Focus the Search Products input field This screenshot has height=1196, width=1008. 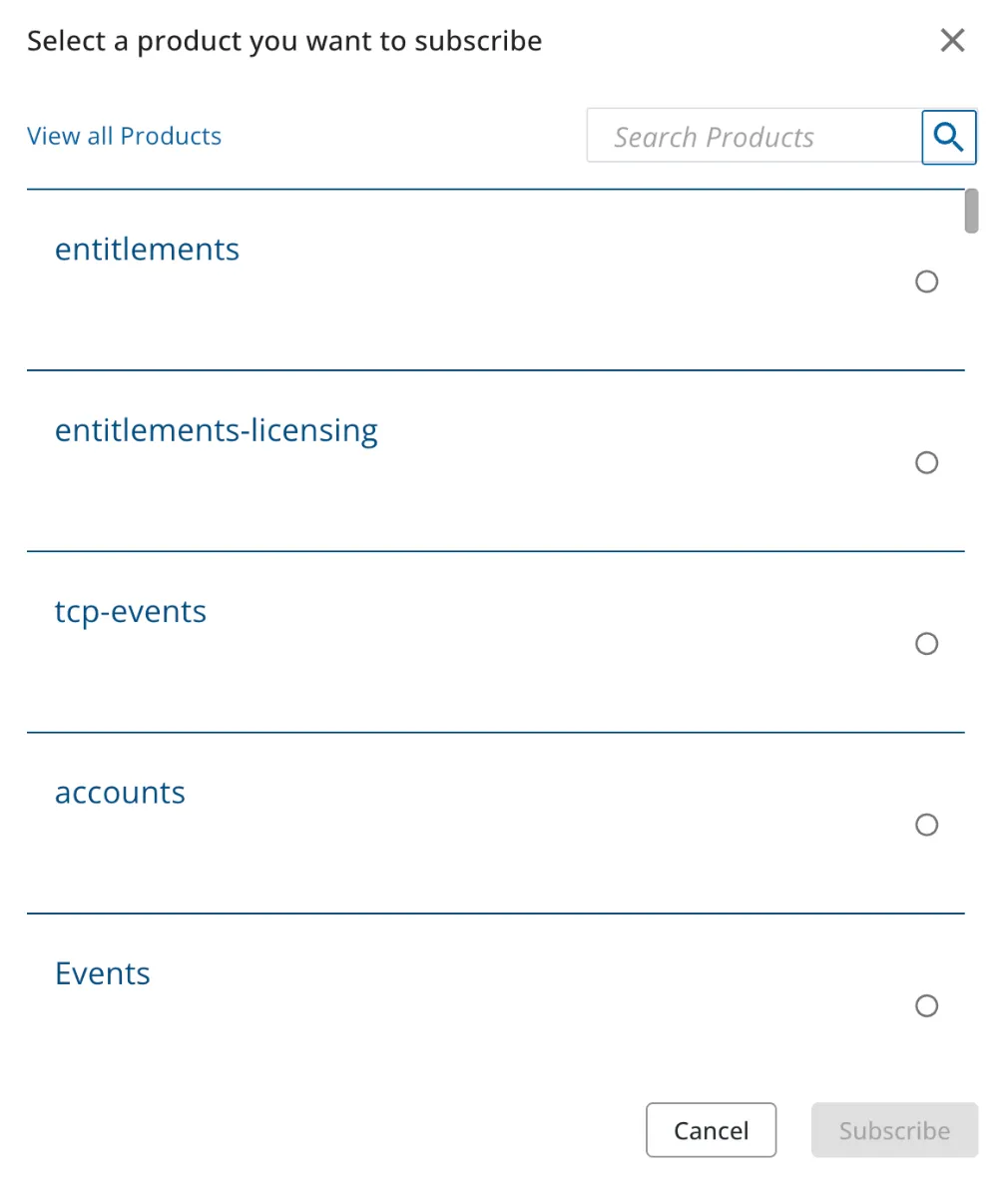[755, 136]
